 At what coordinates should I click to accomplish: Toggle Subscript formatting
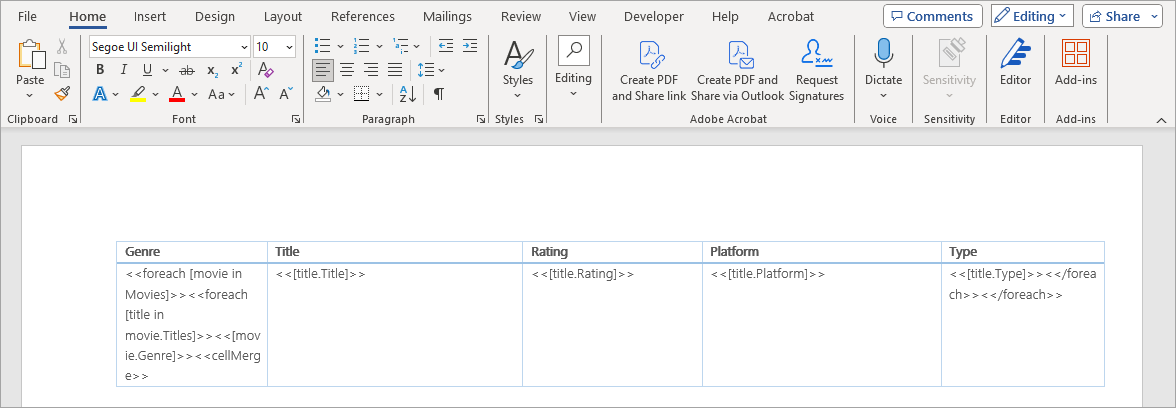pyautogui.click(x=212, y=70)
